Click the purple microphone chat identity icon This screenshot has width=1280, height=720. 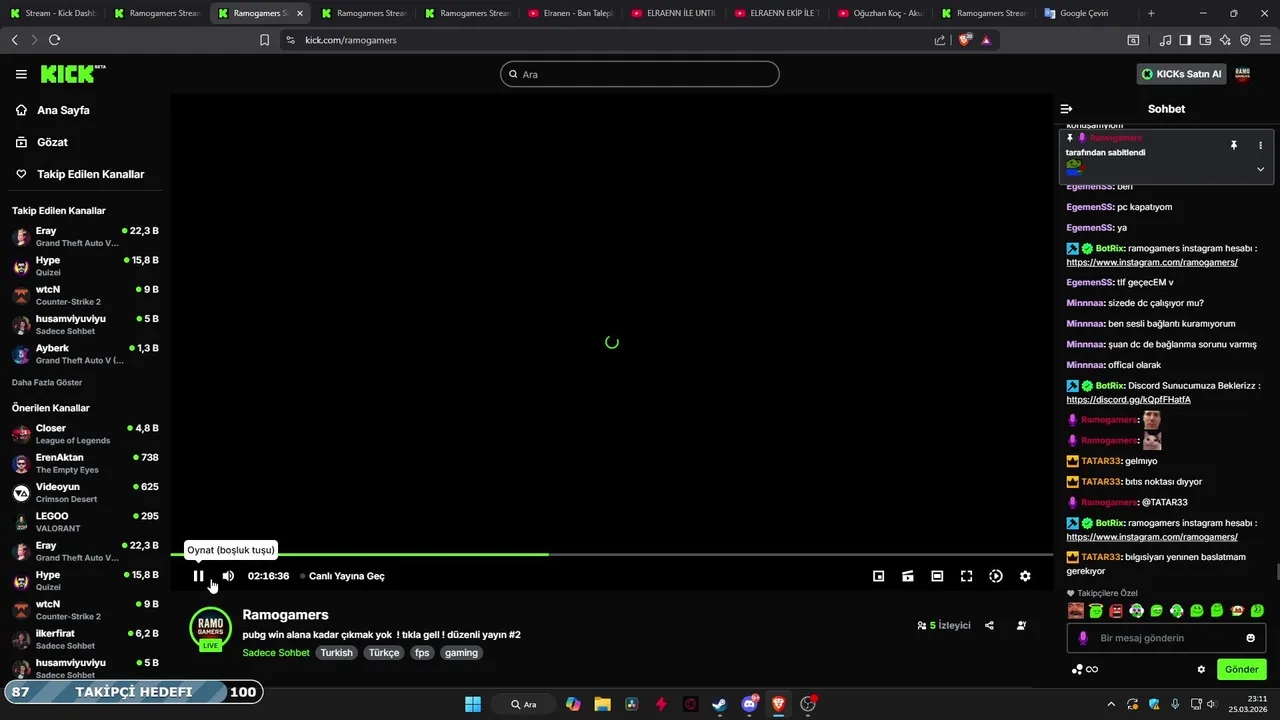[x=1083, y=638]
